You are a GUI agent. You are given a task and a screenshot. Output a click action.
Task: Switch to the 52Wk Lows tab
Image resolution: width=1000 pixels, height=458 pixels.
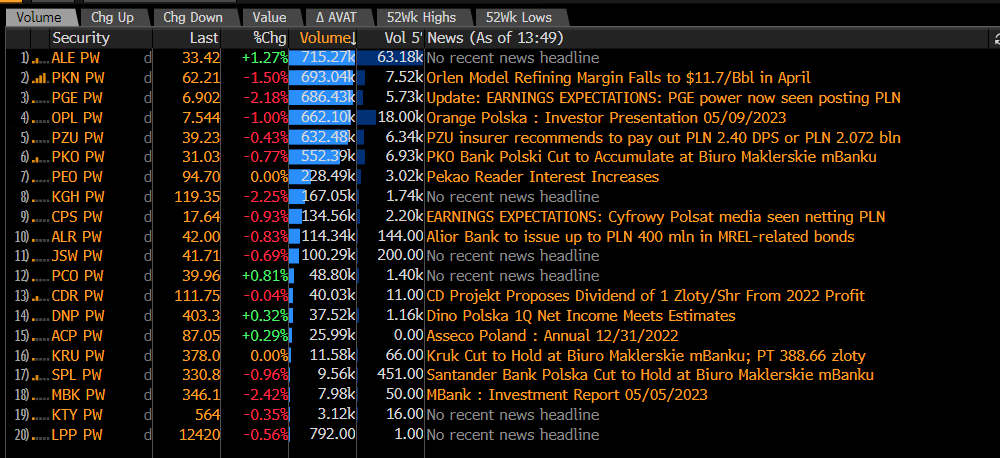(518, 18)
